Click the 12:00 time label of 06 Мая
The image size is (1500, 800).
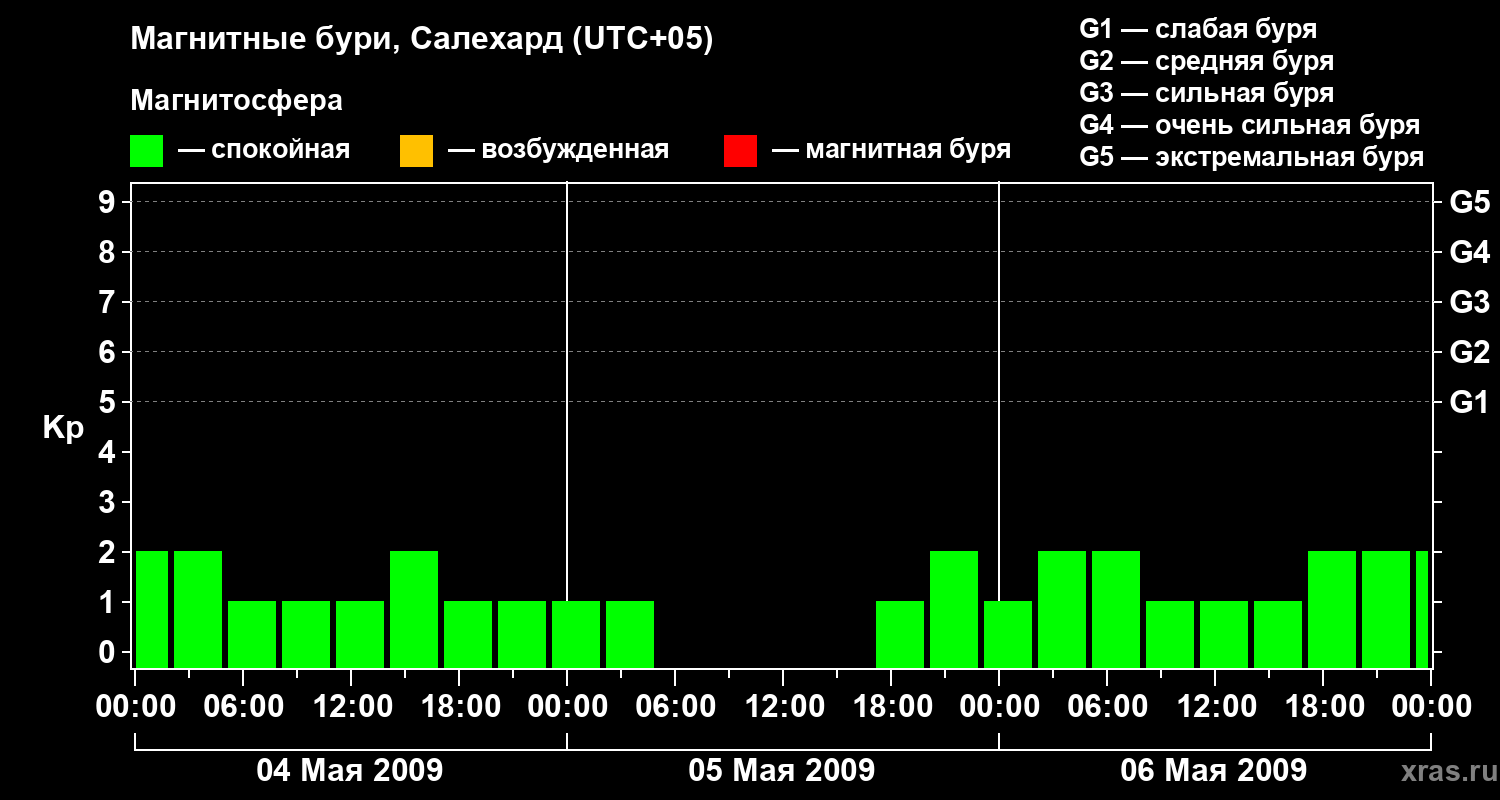tap(1215, 707)
